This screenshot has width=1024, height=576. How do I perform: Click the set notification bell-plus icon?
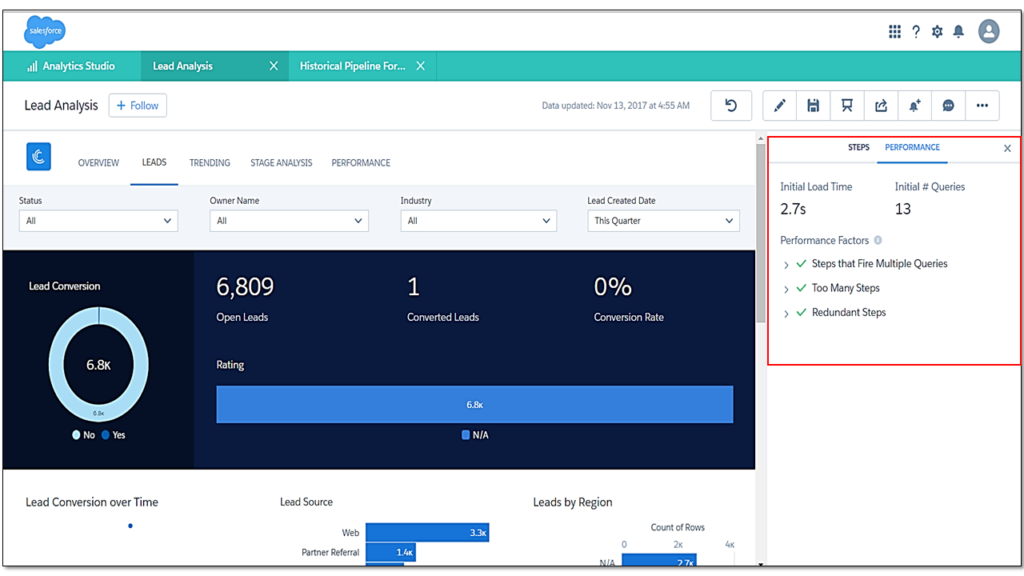pyautogui.click(x=914, y=106)
